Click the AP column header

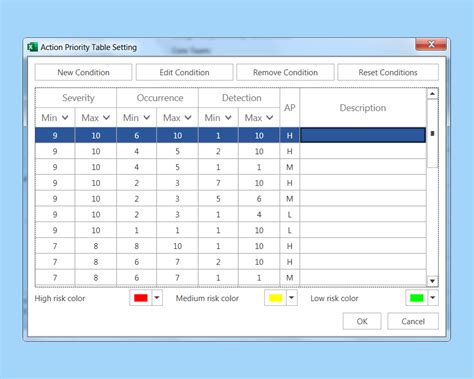290,108
